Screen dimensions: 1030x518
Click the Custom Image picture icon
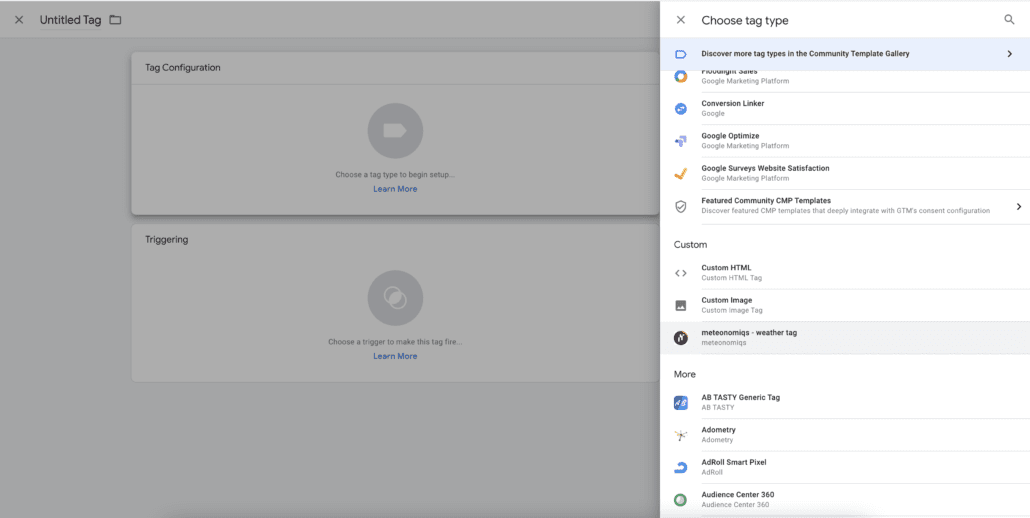tap(681, 305)
